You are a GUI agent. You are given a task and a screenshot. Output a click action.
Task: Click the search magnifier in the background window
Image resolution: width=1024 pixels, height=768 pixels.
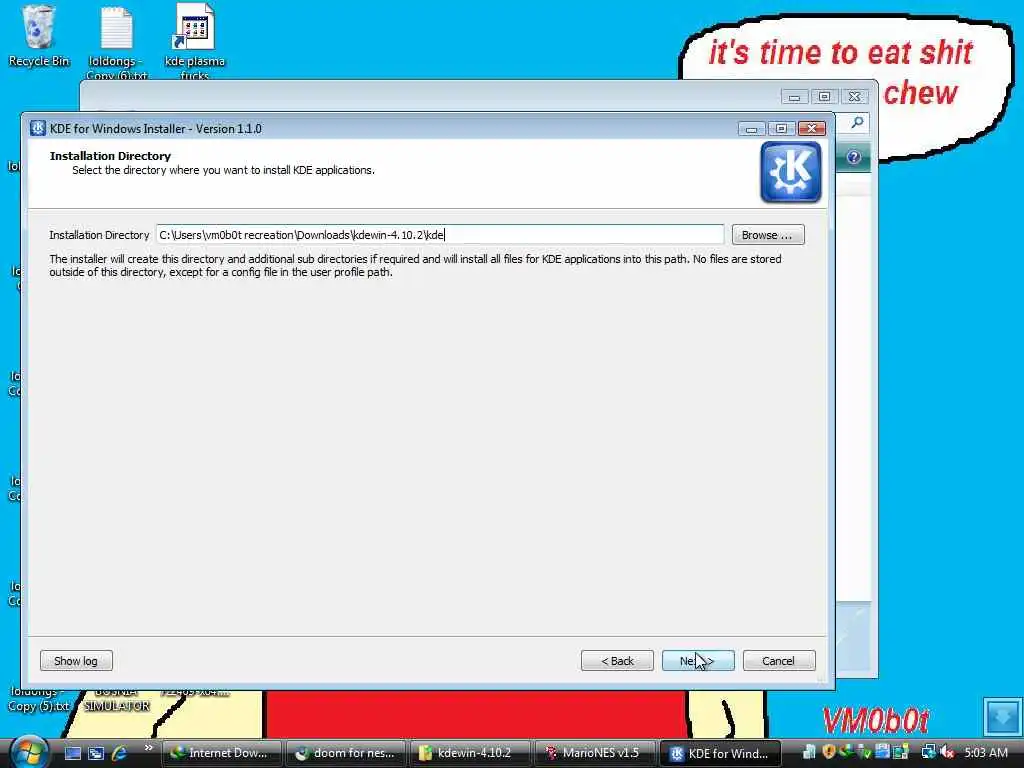(x=857, y=122)
